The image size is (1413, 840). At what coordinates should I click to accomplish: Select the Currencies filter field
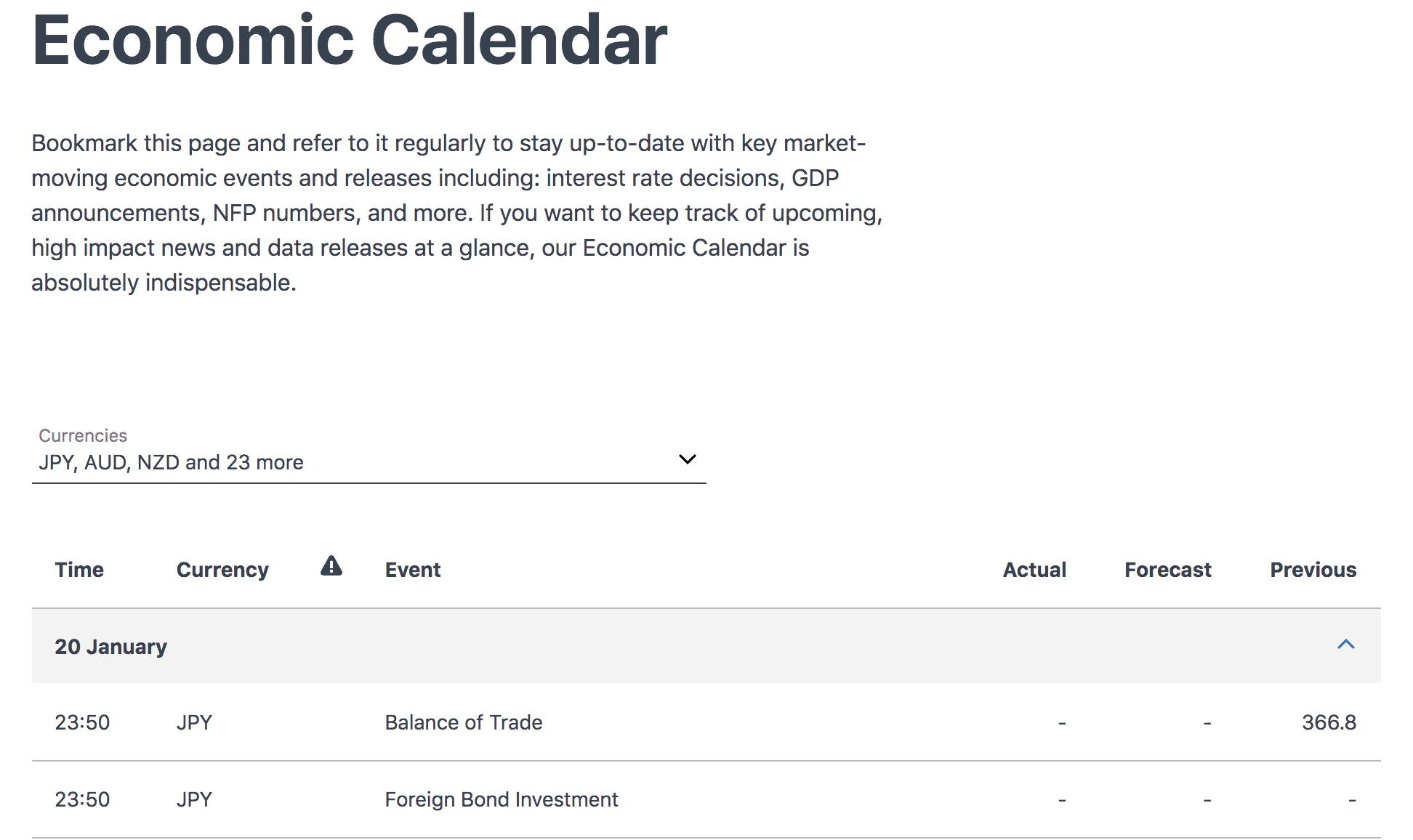click(x=369, y=454)
